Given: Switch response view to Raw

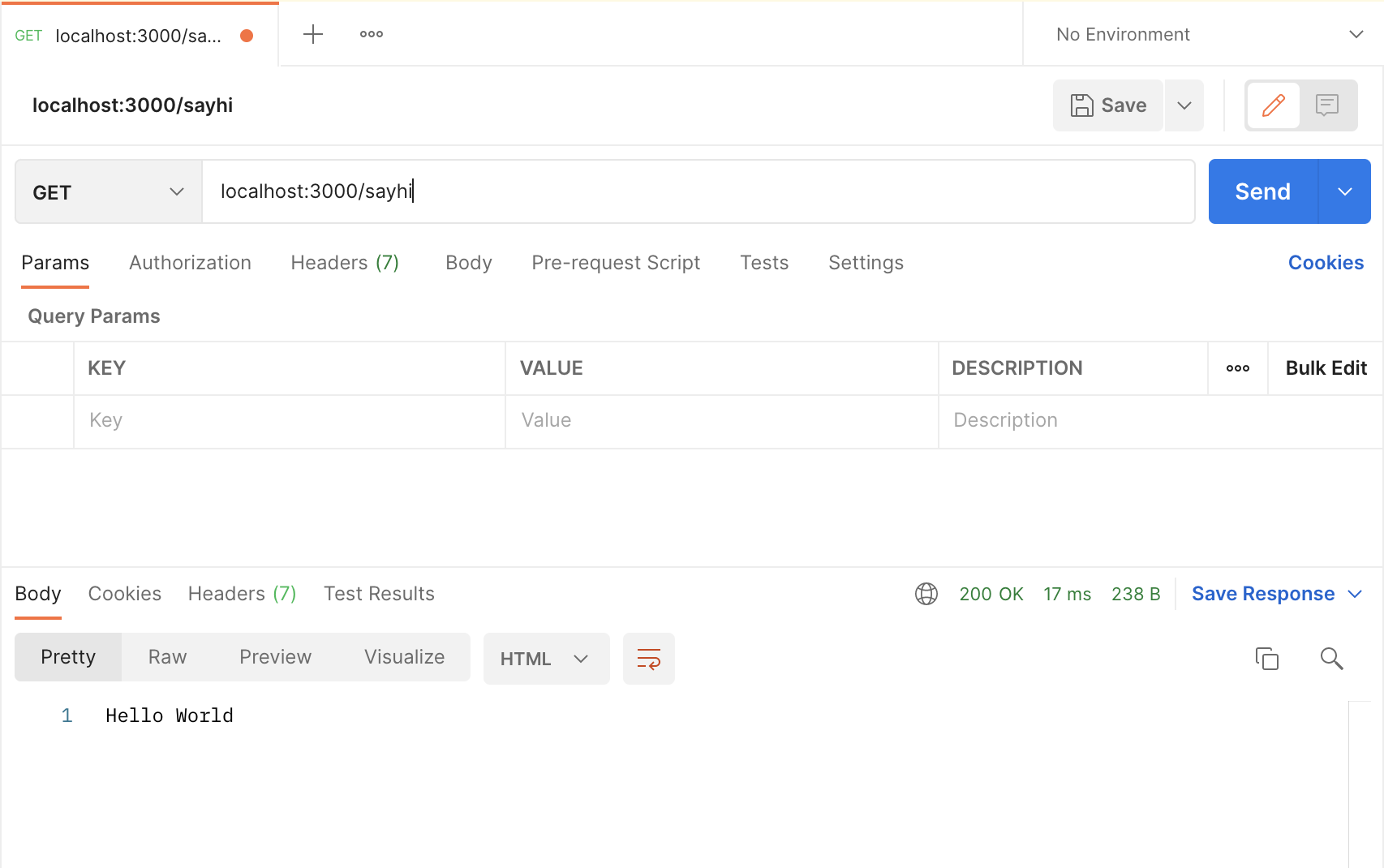Looking at the screenshot, I should [x=167, y=657].
